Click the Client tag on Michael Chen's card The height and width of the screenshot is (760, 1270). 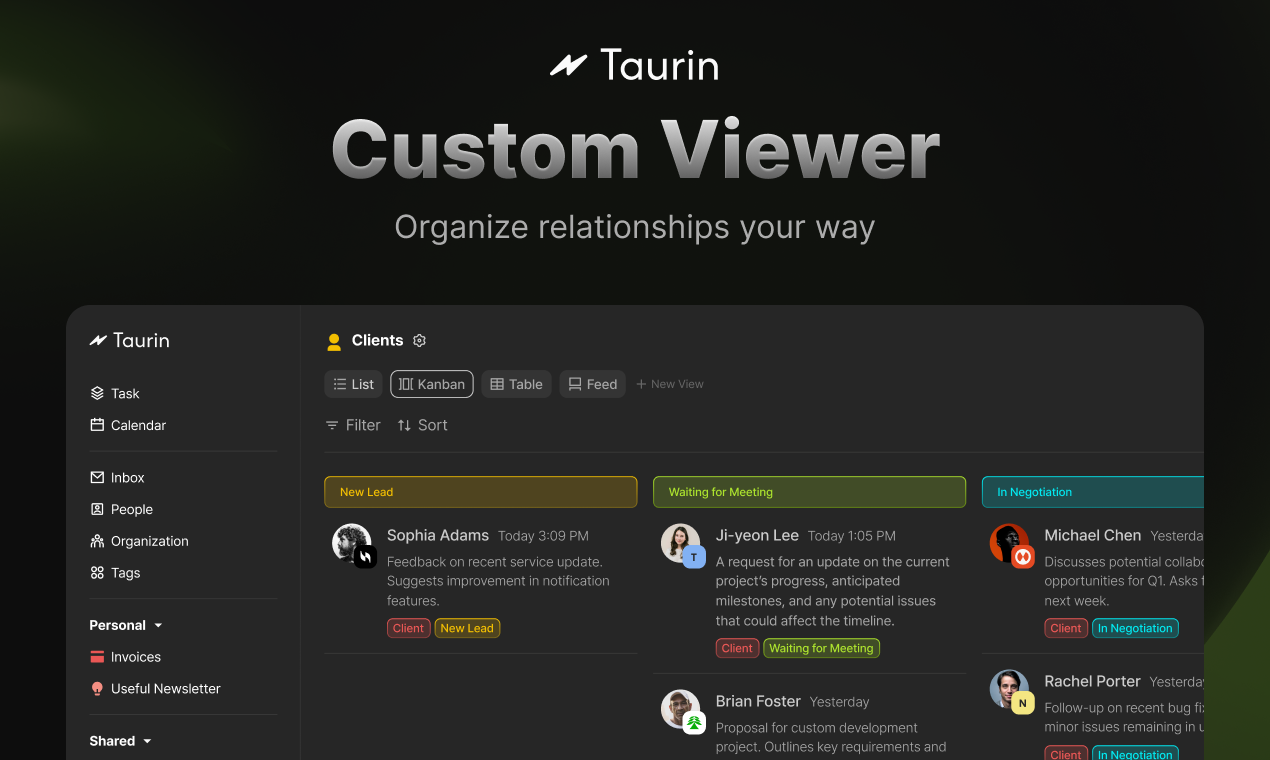(x=1066, y=628)
